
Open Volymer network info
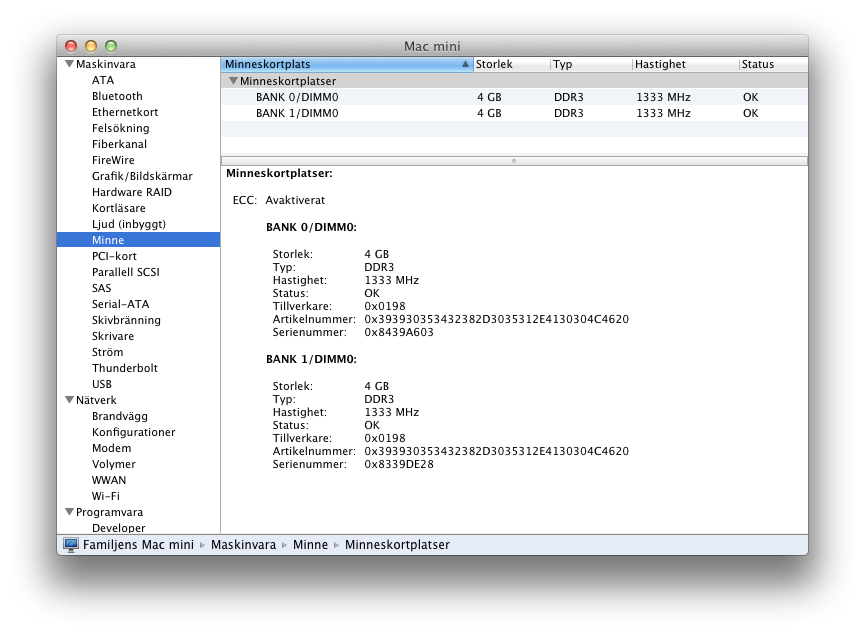point(114,464)
